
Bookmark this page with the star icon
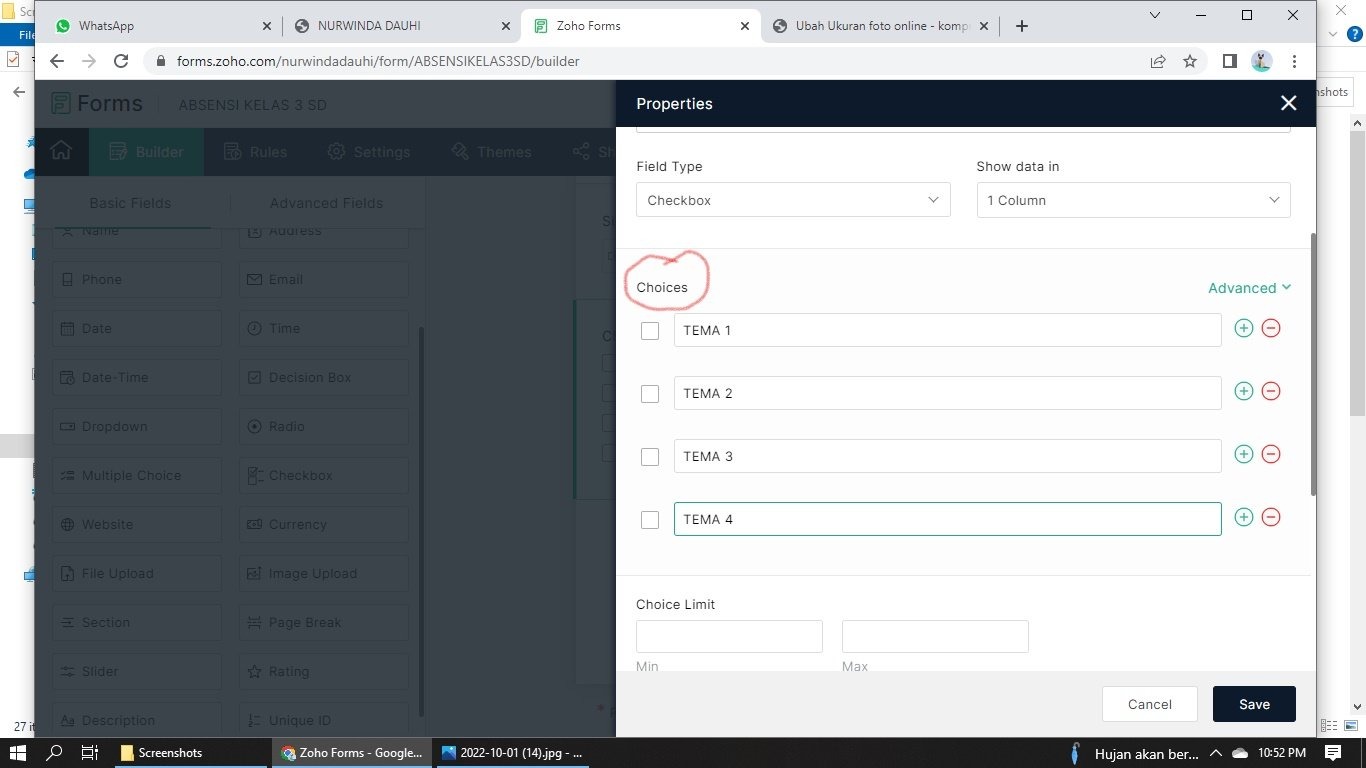(x=1190, y=61)
